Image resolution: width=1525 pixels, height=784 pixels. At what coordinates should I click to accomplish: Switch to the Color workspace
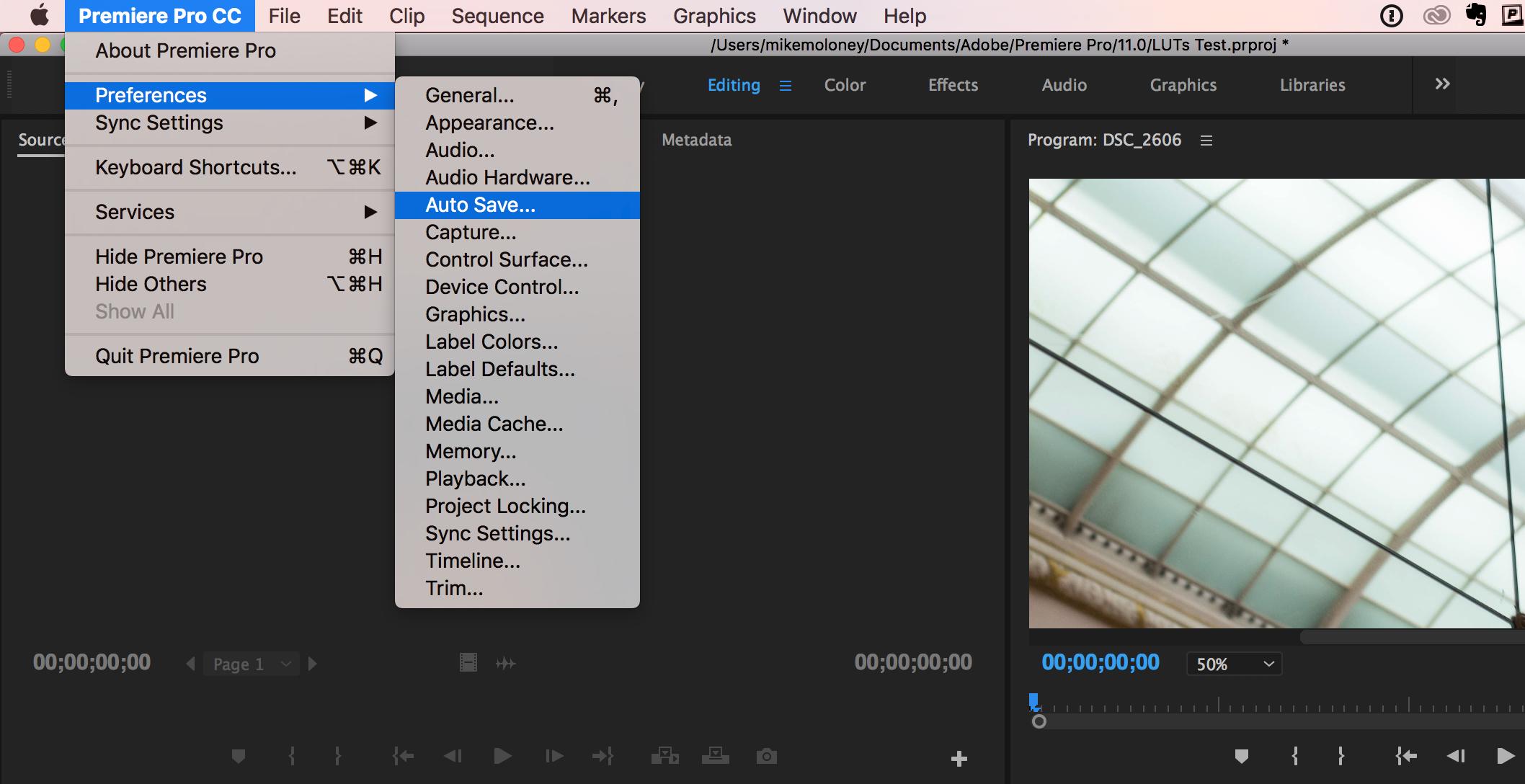click(x=845, y=85)
